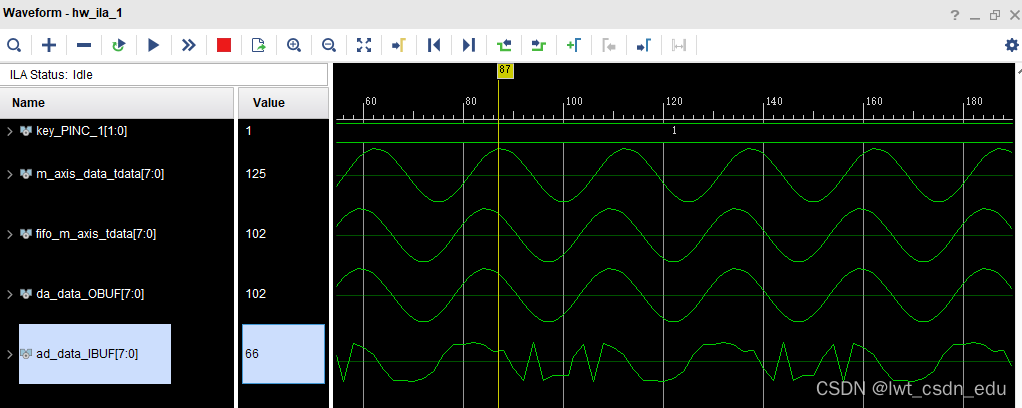Click the 100 tick on the time ruler
Screen dimensions: 1022x408
coord(574,102)
